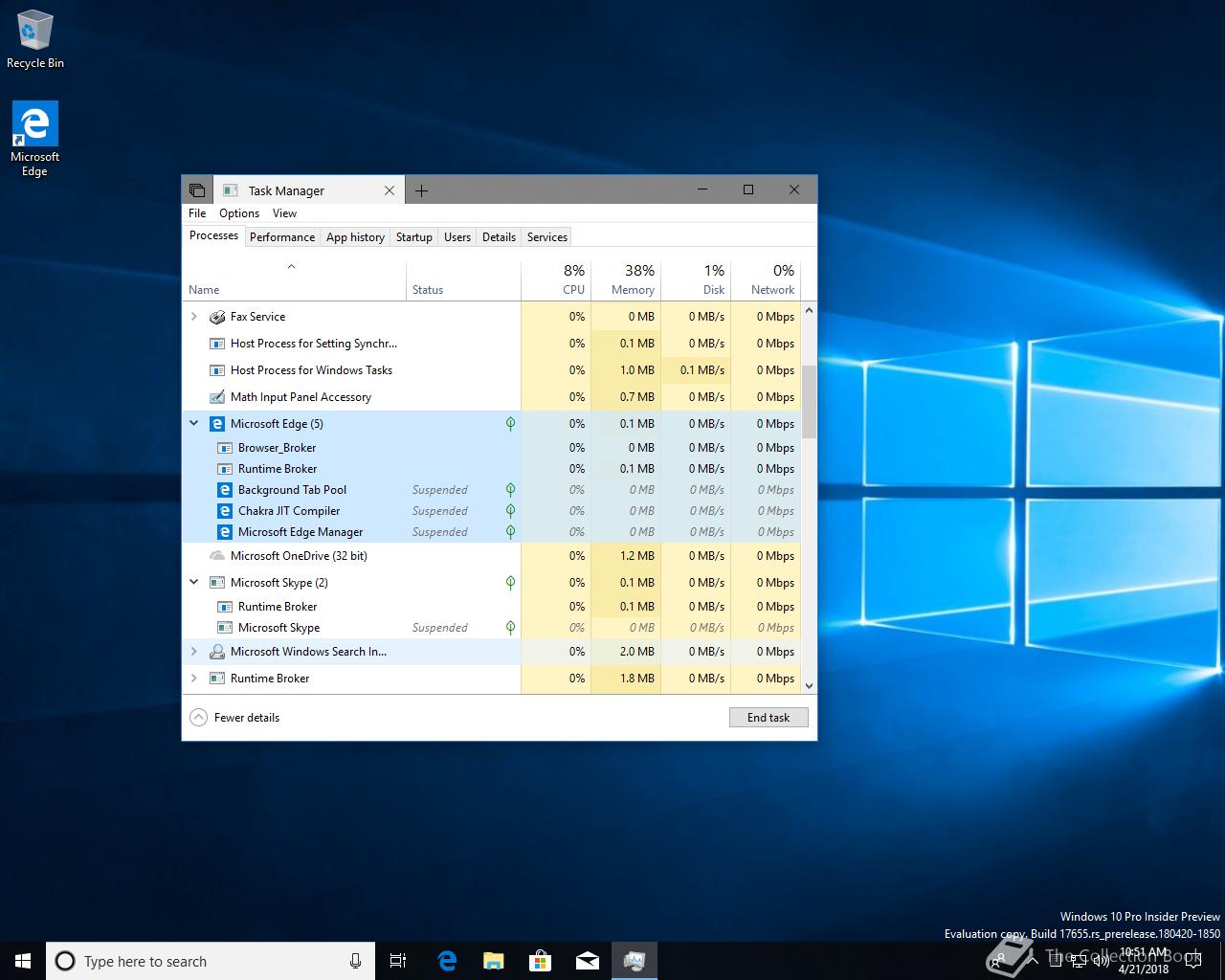
Task: Click the Browser_Broker process icon
Action: [x=225, y=448]
